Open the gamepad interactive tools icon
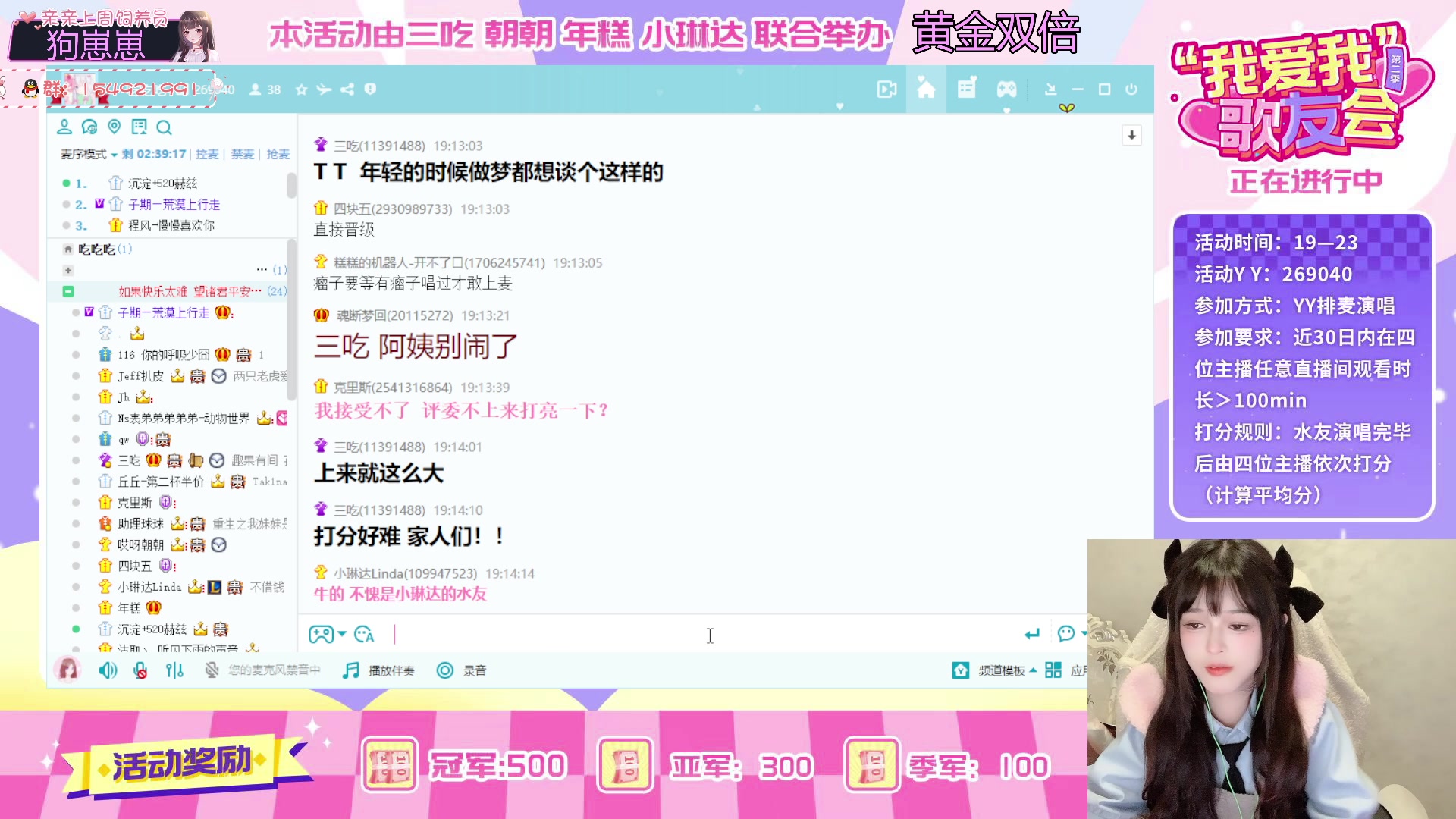 pyautogui.click(x=321, y=634)
